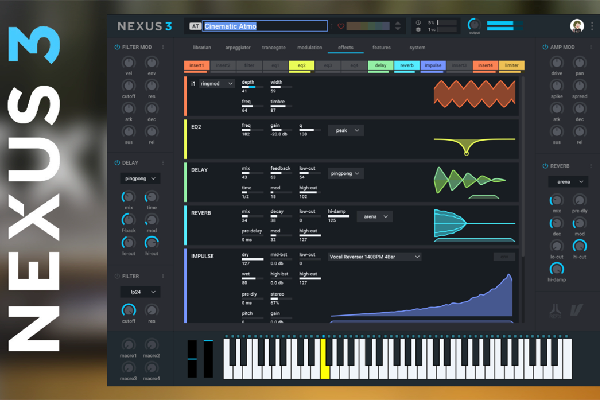The image size is (600, 400).
Task: Click the heart favorite icon
Action: tap(341, 26)
